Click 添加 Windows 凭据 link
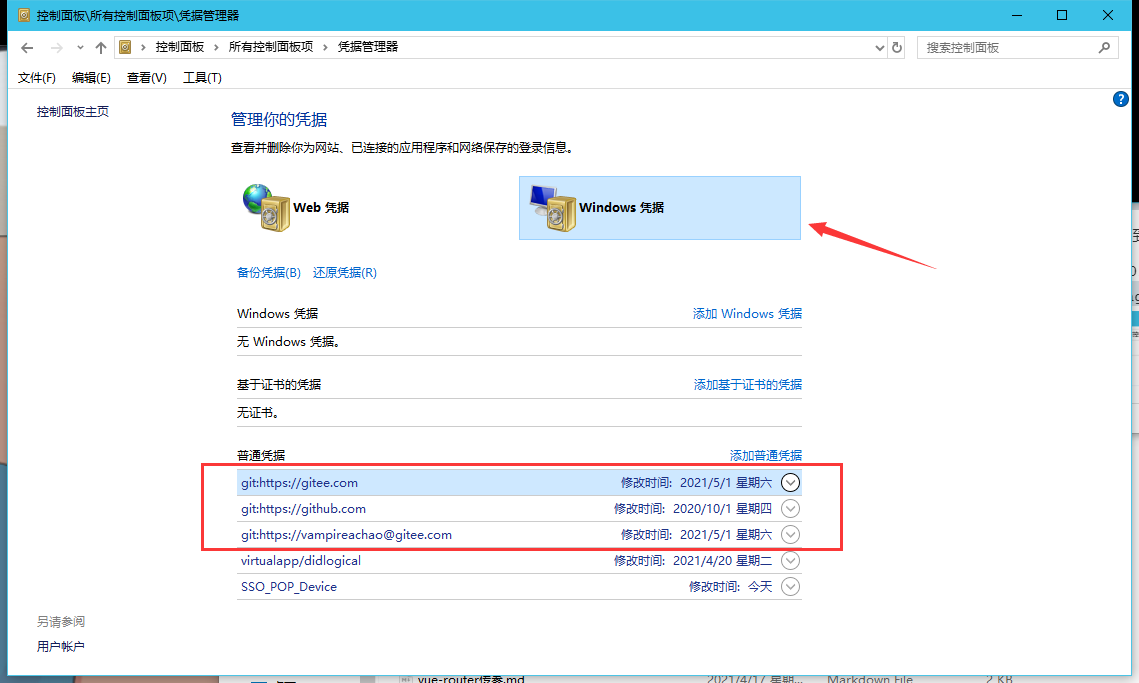 pyautogui.click(x=747, y=314)
